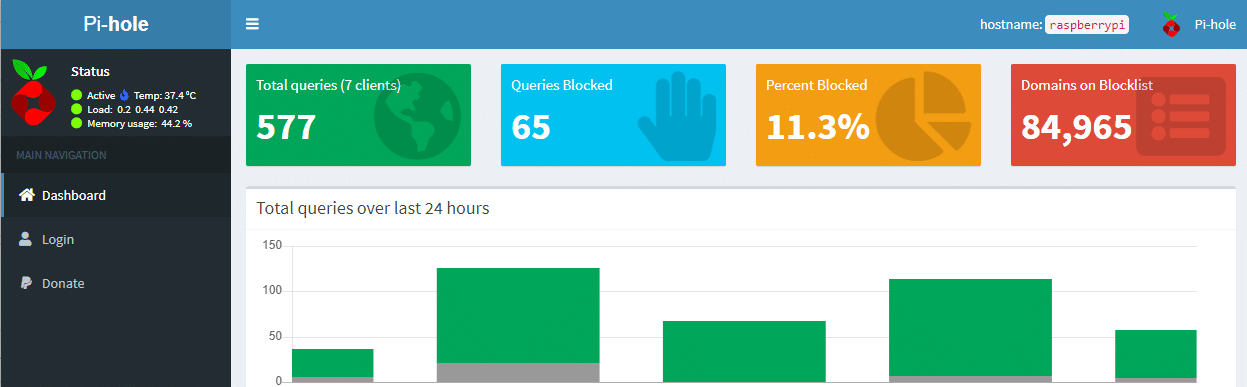The width and height of the screenshot is (1247, 387).
Task: Click the Domains on Blocklist red card
Action: point(1123,115)
